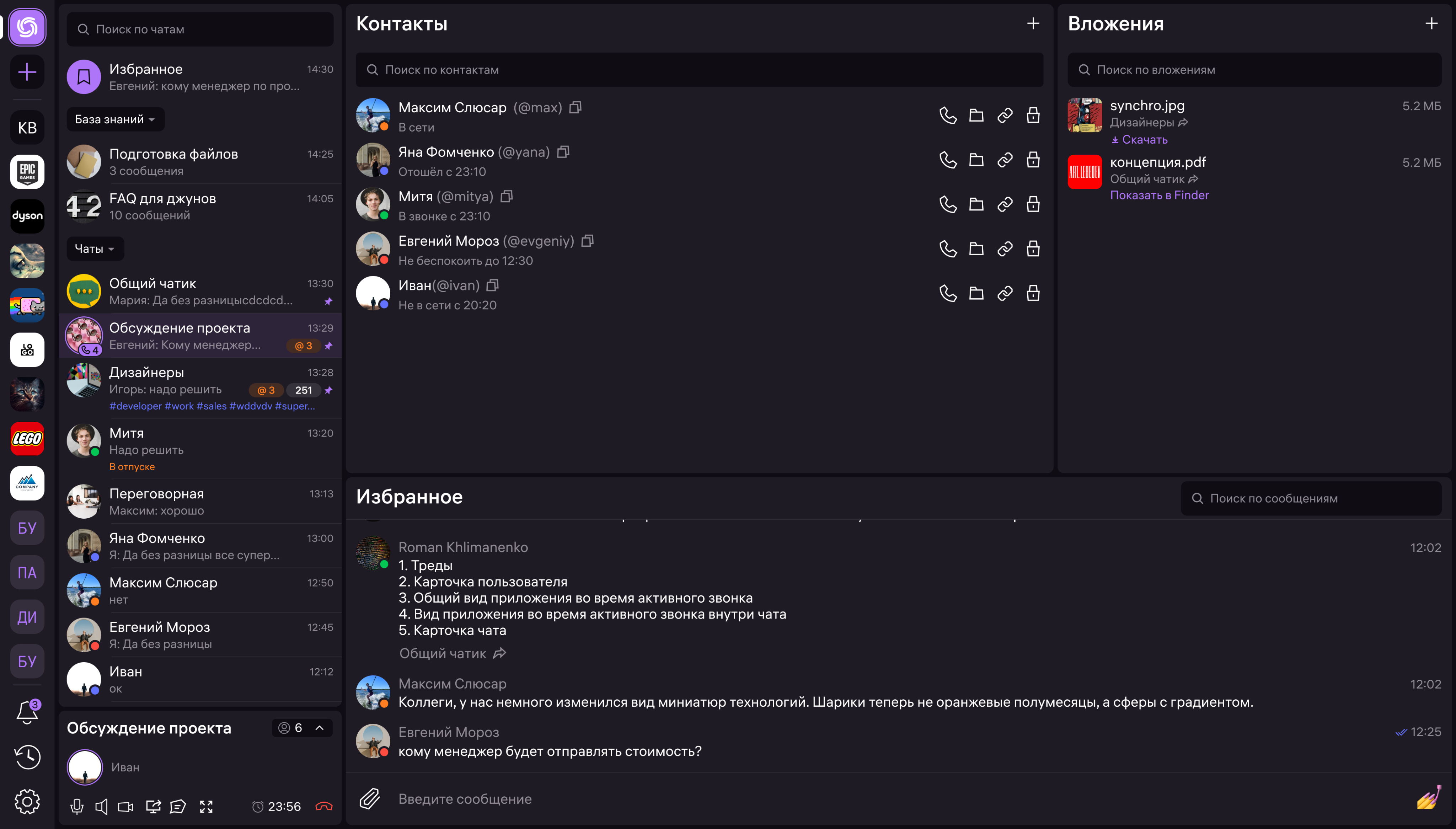Screen dimensions: 1456x829
Task: Select the Избранное chat item
Action: pos(199,77)
